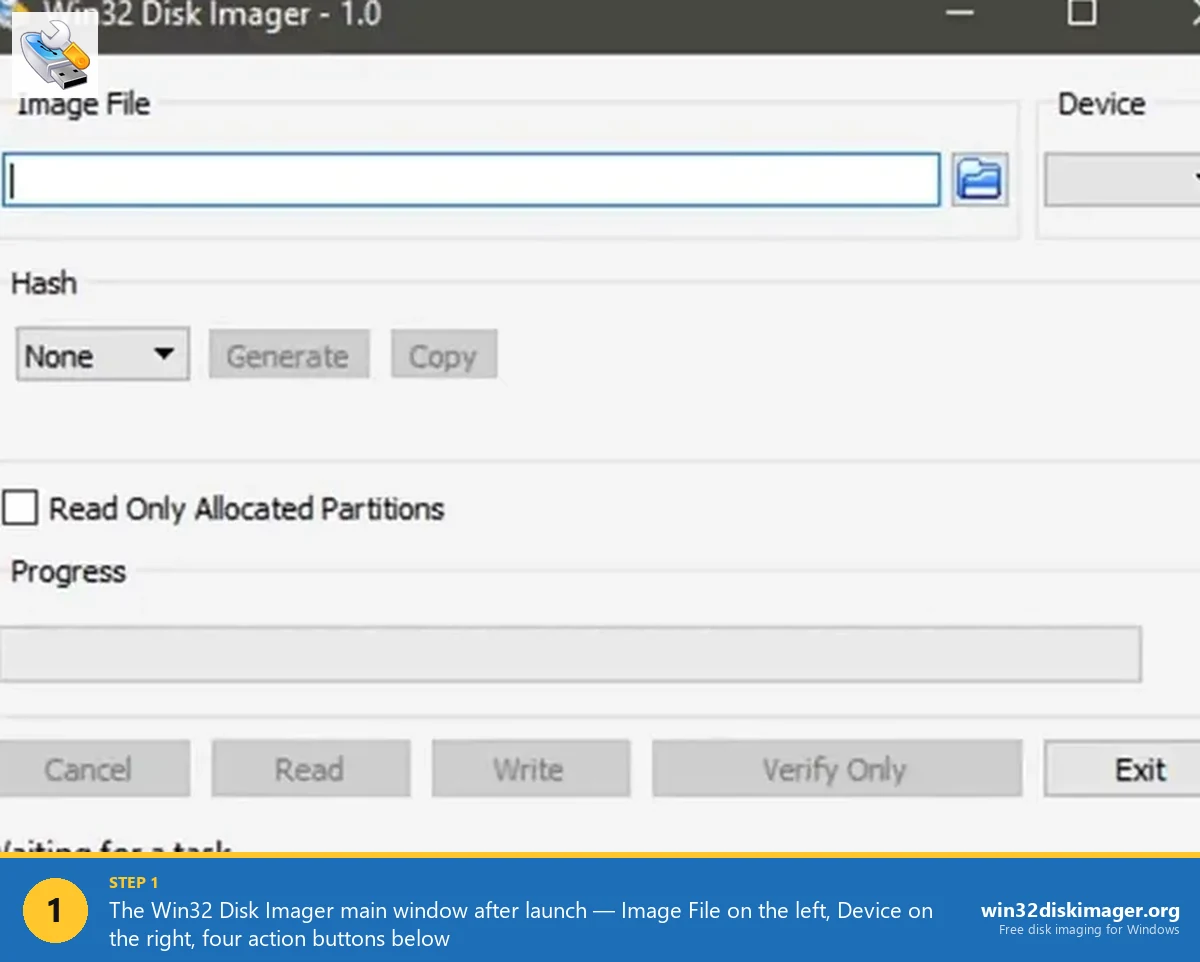Click the Progress bar
1200x962 pixels.
coord(572,653)
